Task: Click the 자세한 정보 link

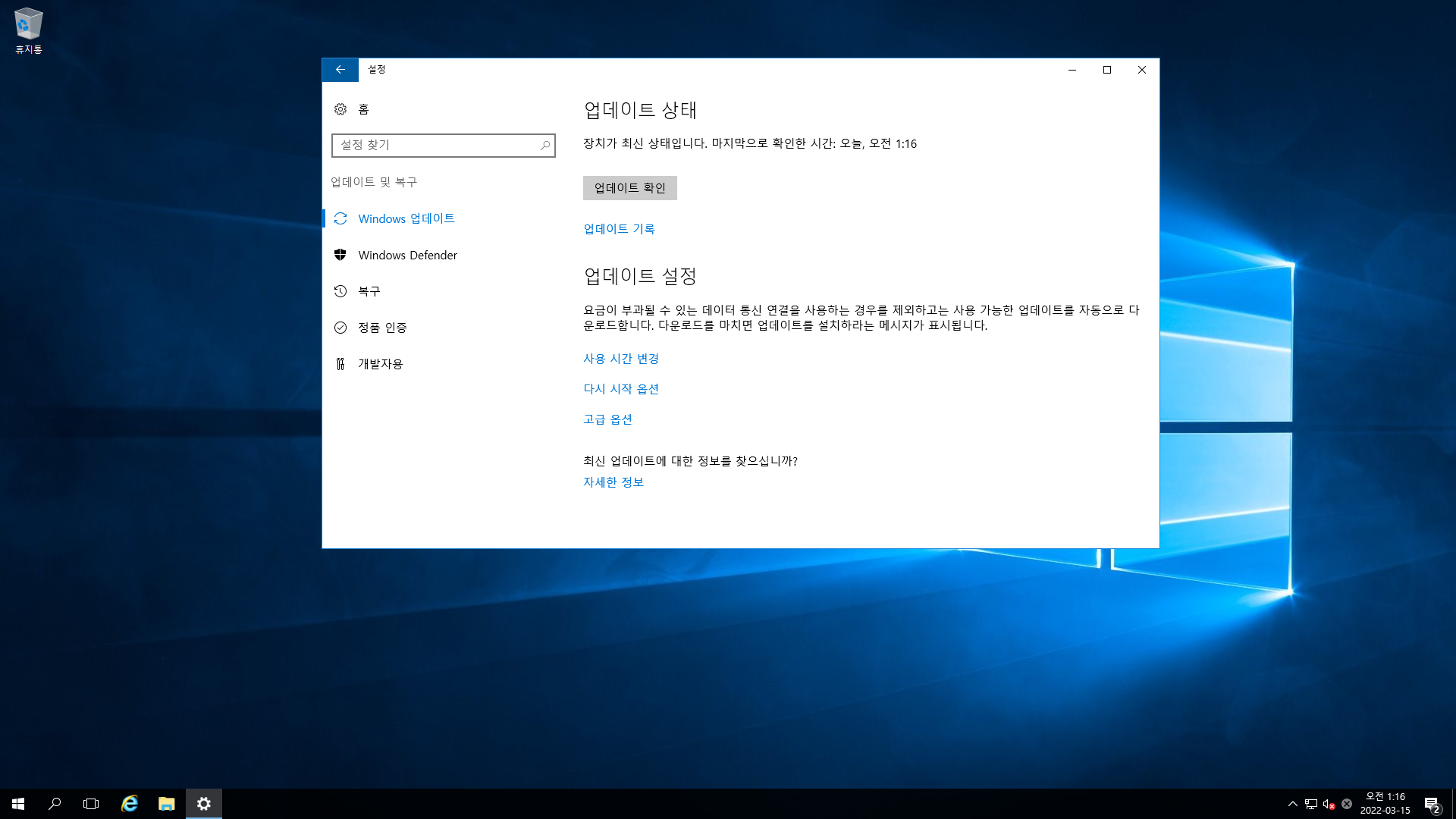Action: [x=613, y=482]
